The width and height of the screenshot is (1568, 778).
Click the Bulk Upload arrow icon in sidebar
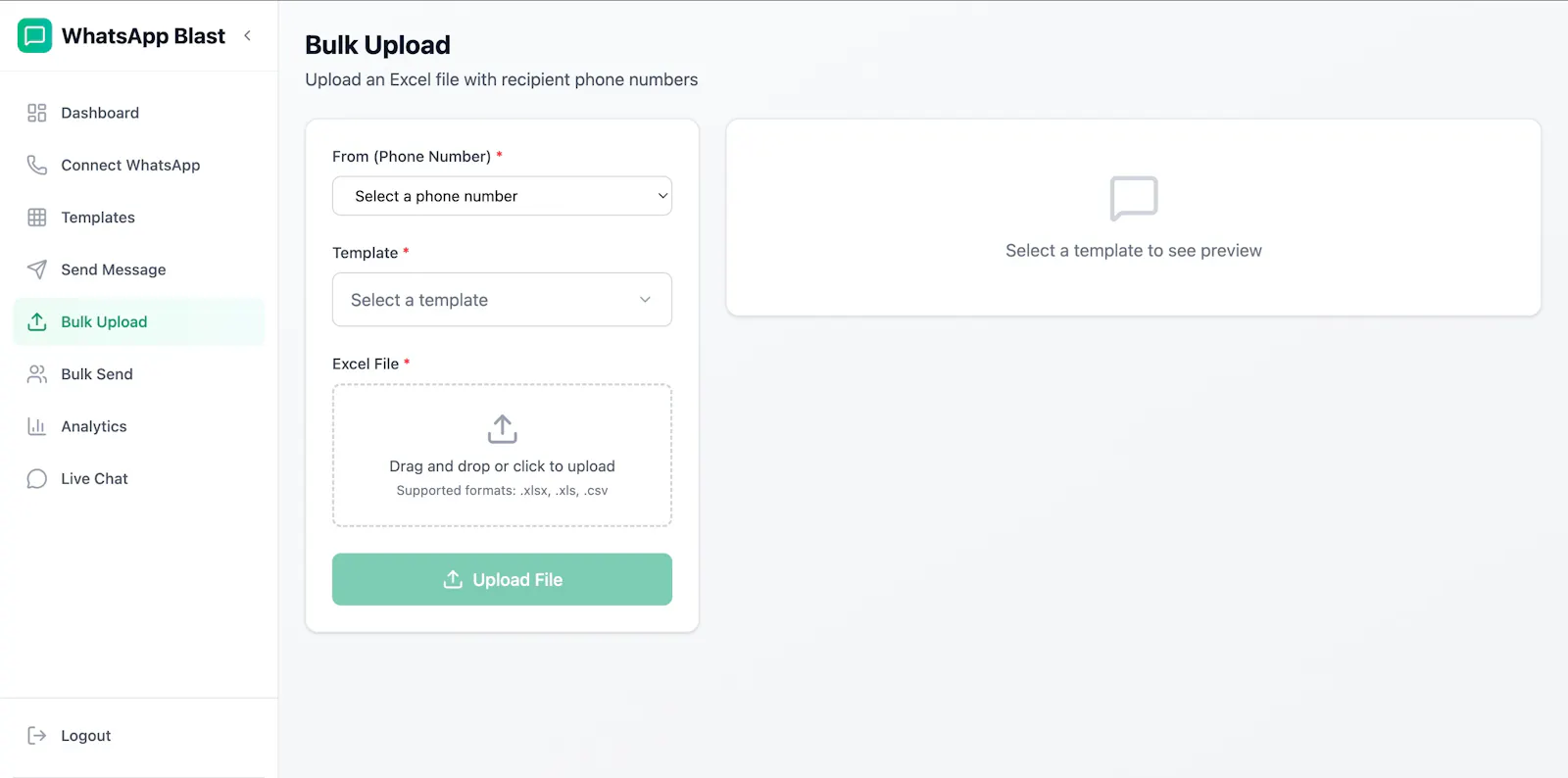37,321
